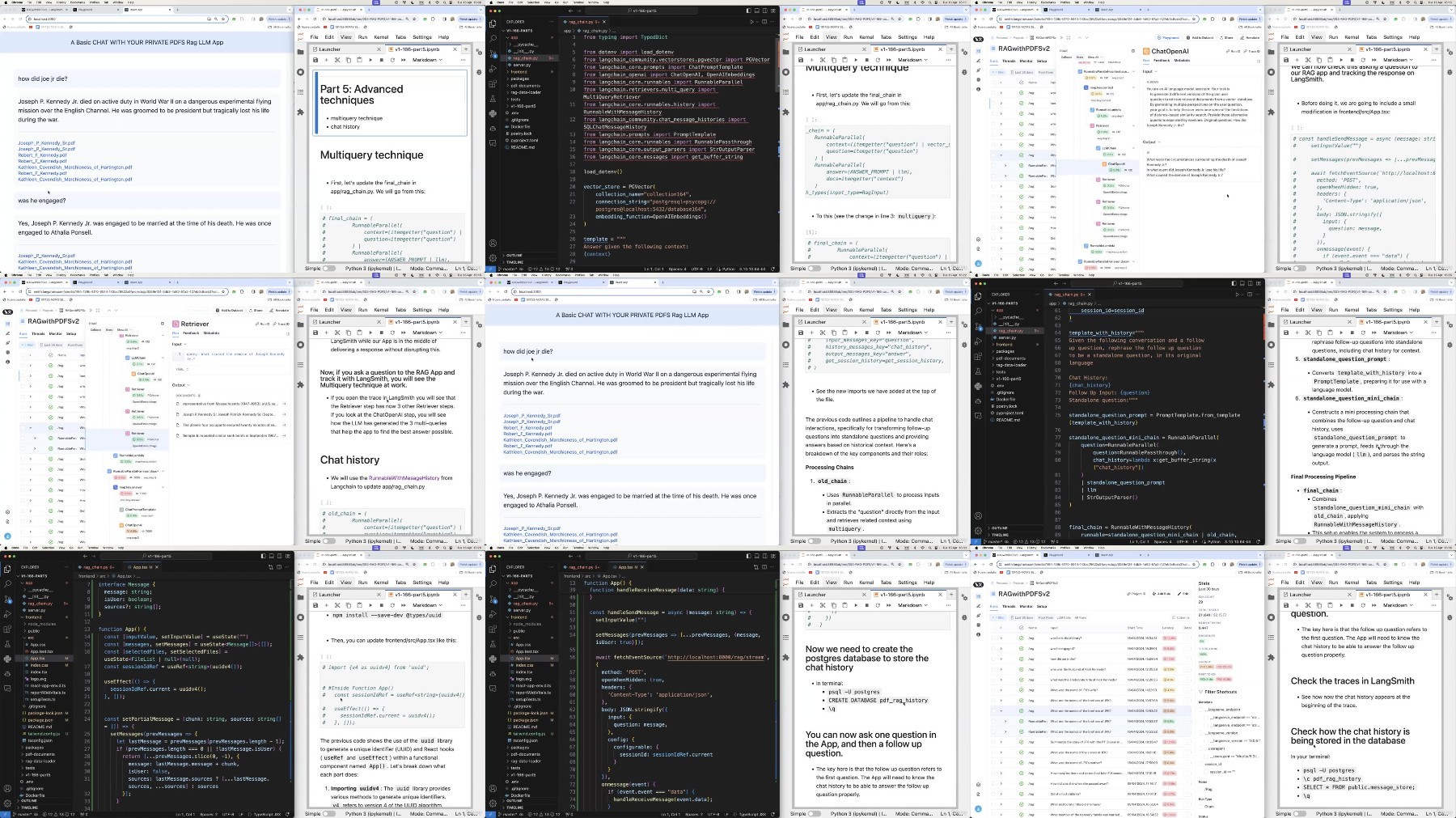The width and height of the screenshot is (1456, 818).
Task: Open Source Control in rag_chain.py imports VS Code window
Action: click(x=493, y=53)
